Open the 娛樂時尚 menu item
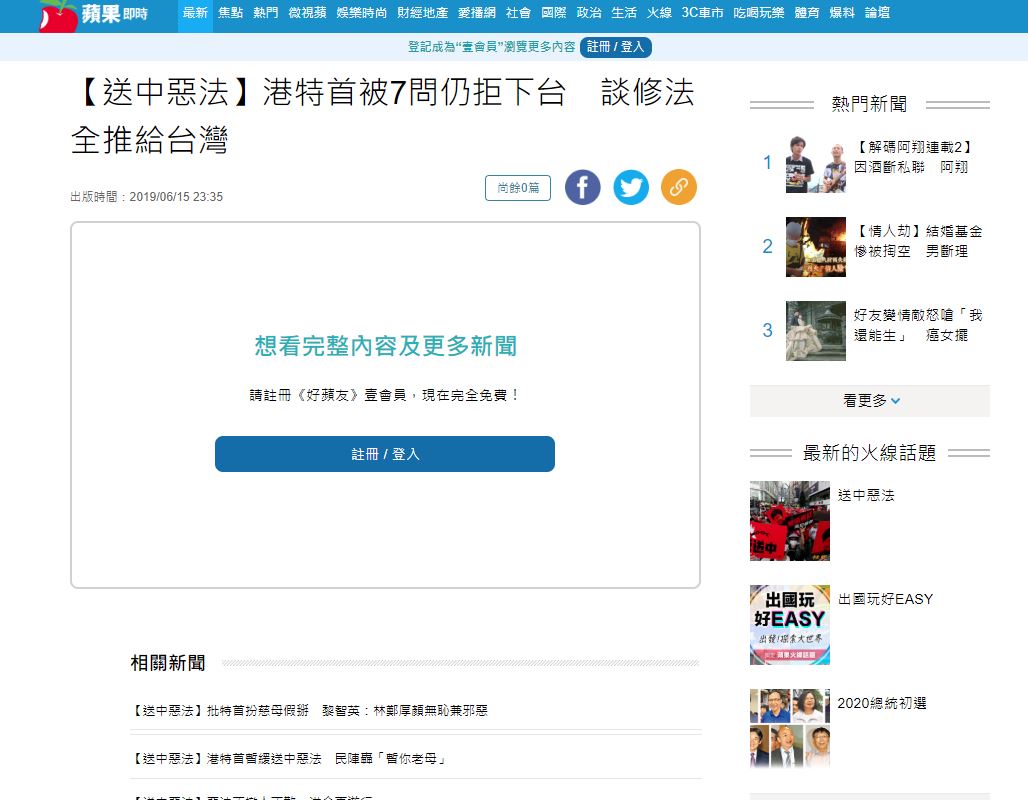Viewport: 1028px width, 800px height. 361,13
